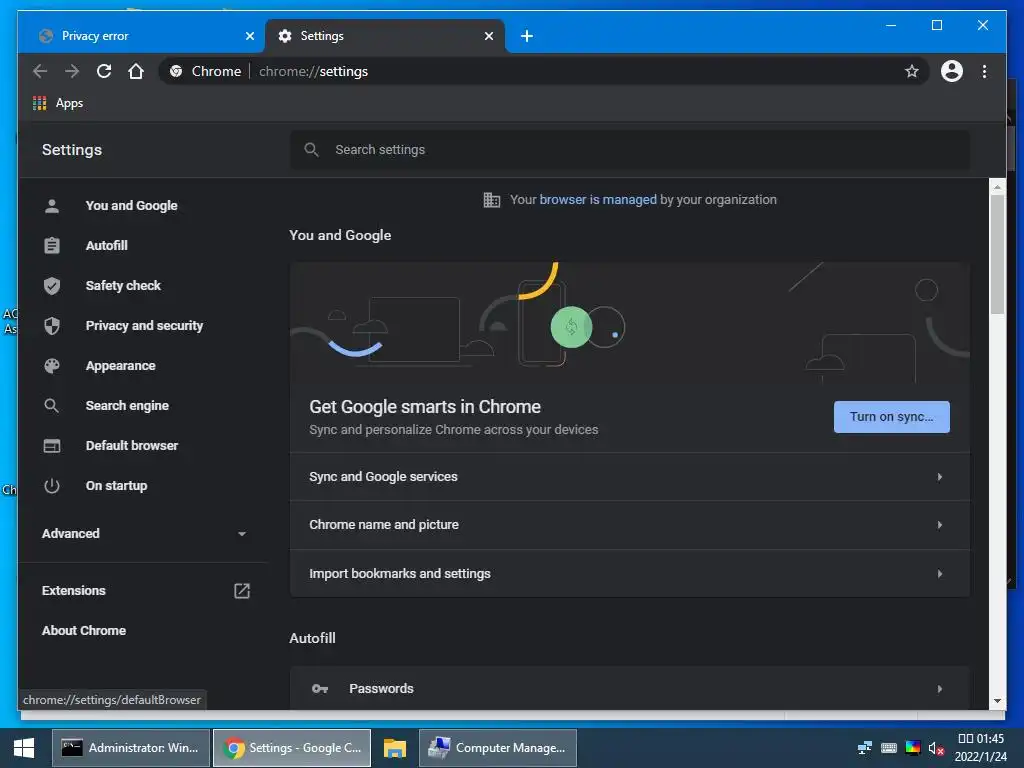
Task: Click the key icon next to Passwords
Action: 320,688
